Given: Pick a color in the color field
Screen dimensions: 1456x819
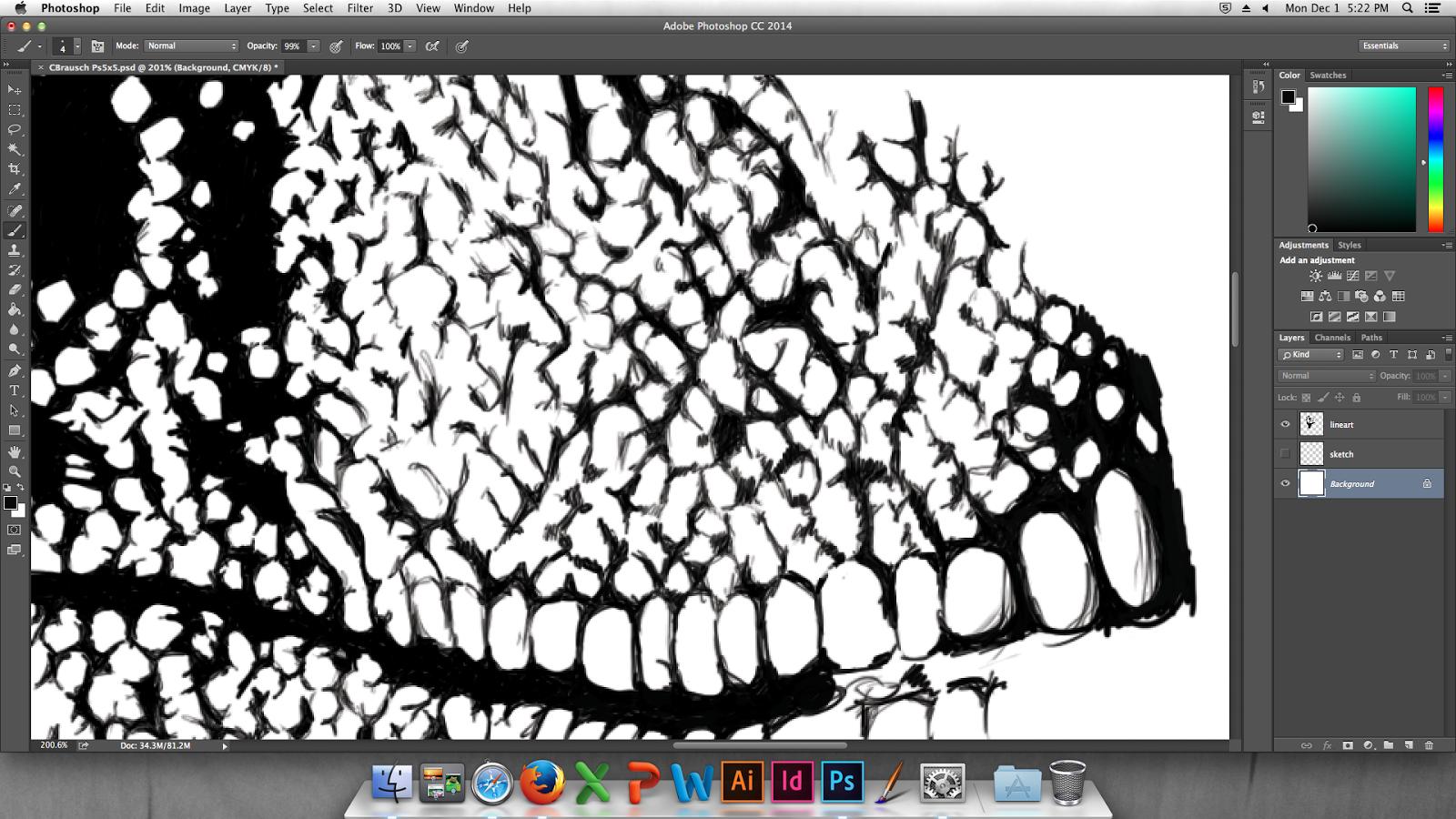Looking at the screenshot, I should pos(1361,159).
